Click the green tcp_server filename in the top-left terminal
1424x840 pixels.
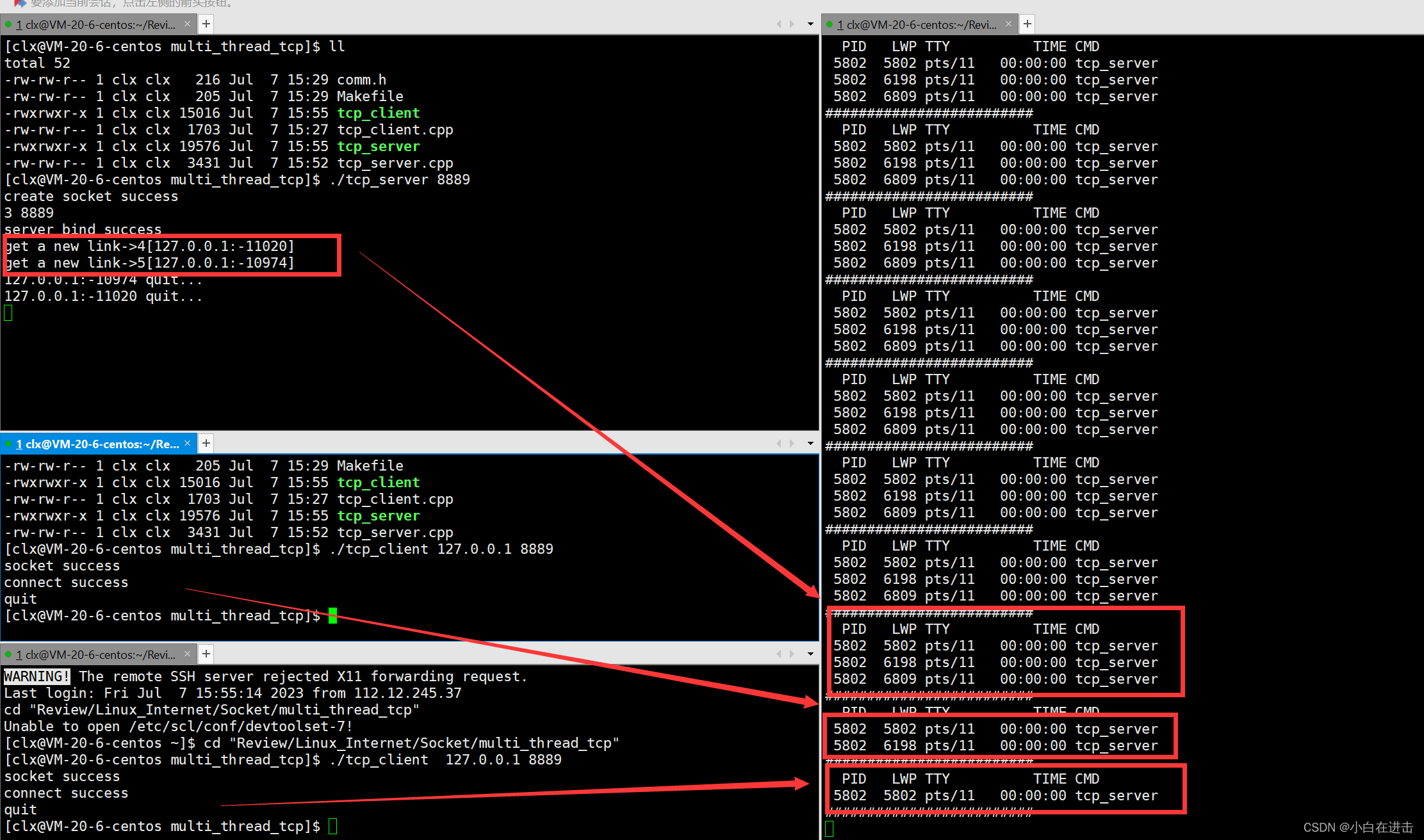[x=379, y=146]
